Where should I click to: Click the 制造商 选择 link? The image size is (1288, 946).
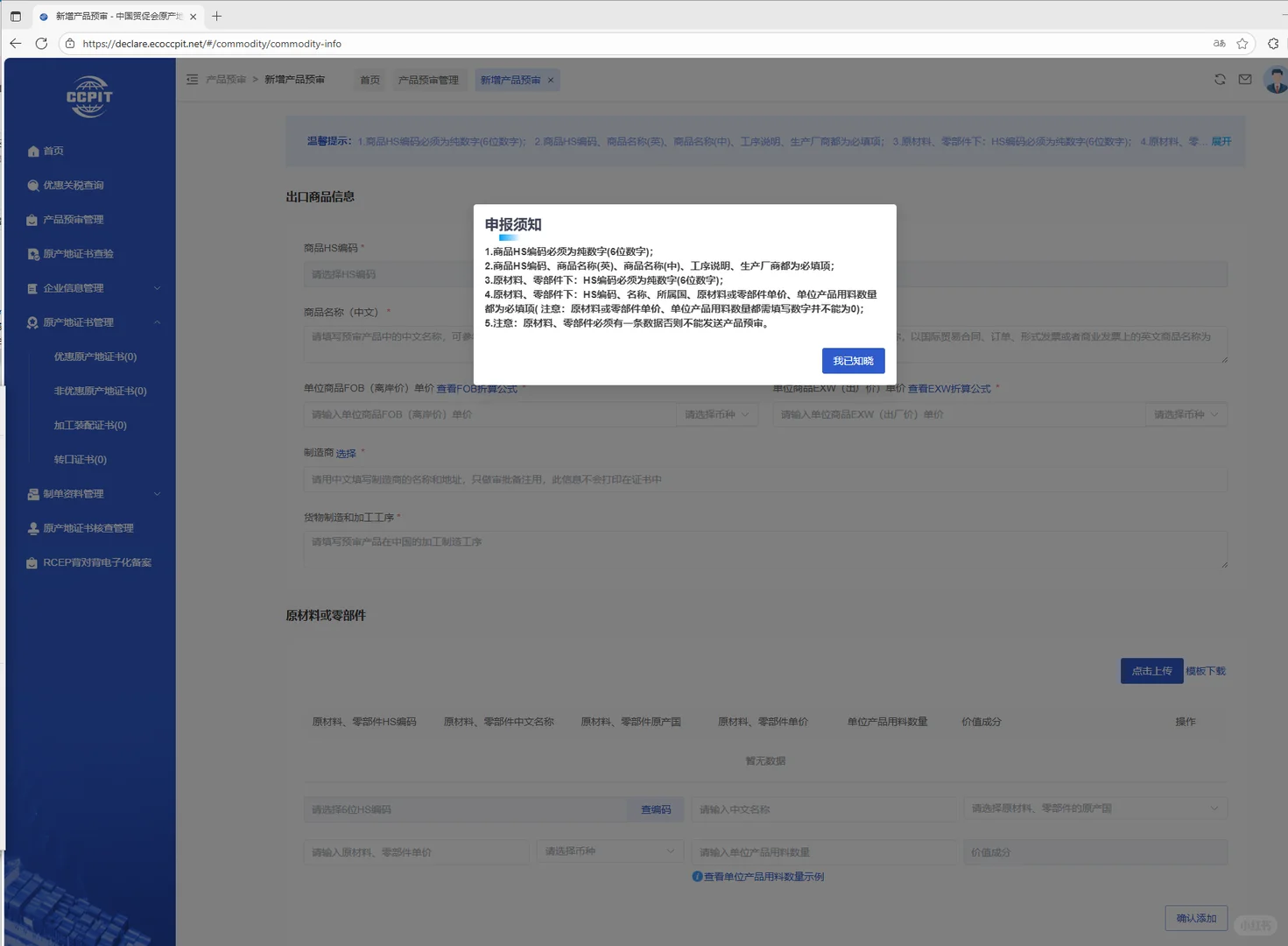pos(346,454)
